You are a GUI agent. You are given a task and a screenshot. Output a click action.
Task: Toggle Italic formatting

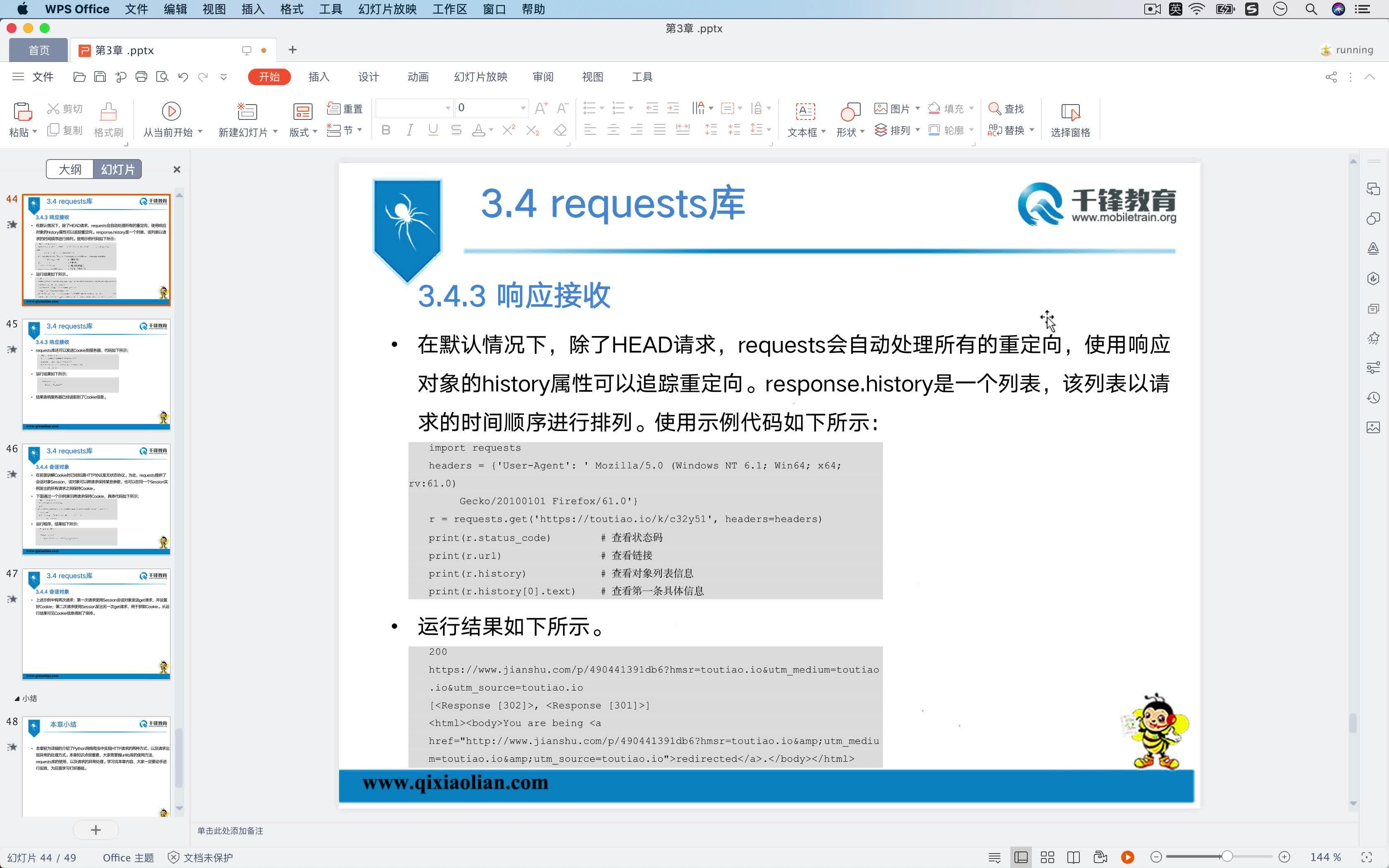tap(409, 130)
